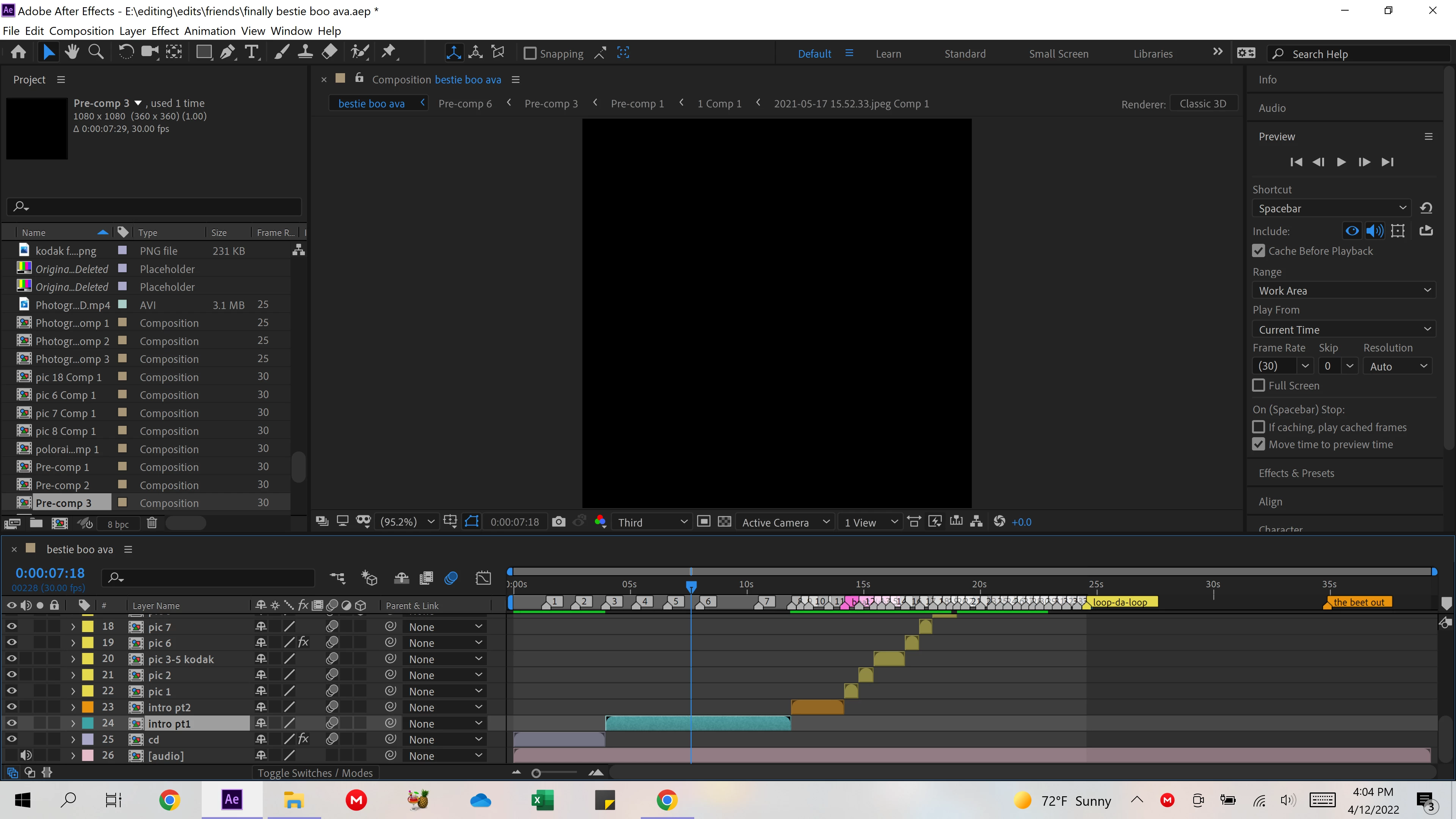
Task: Pick the Zoom tool
Action: (x=96, y=53)
